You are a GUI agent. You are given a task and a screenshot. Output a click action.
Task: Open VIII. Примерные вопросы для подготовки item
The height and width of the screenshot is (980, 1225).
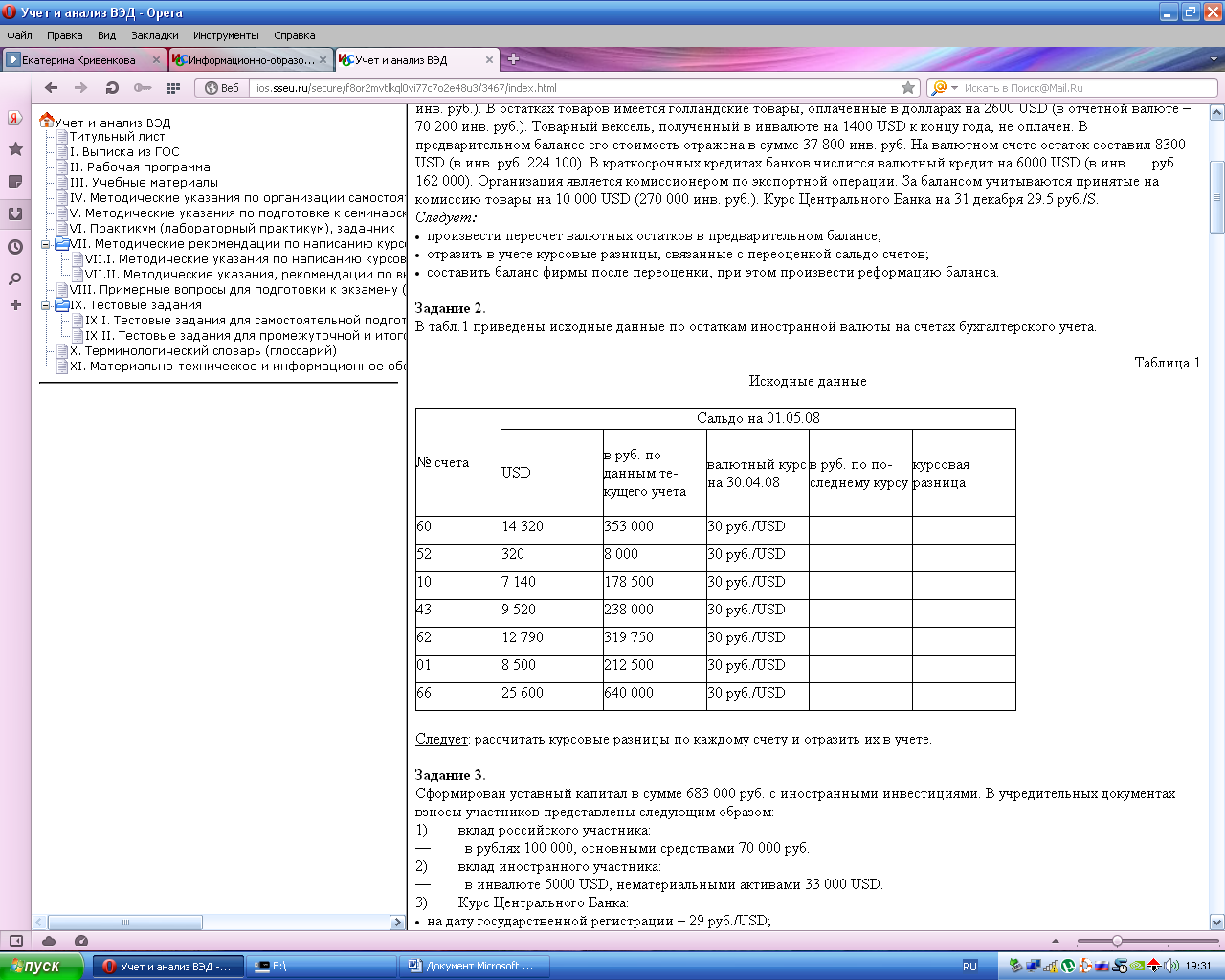point(238,290)
